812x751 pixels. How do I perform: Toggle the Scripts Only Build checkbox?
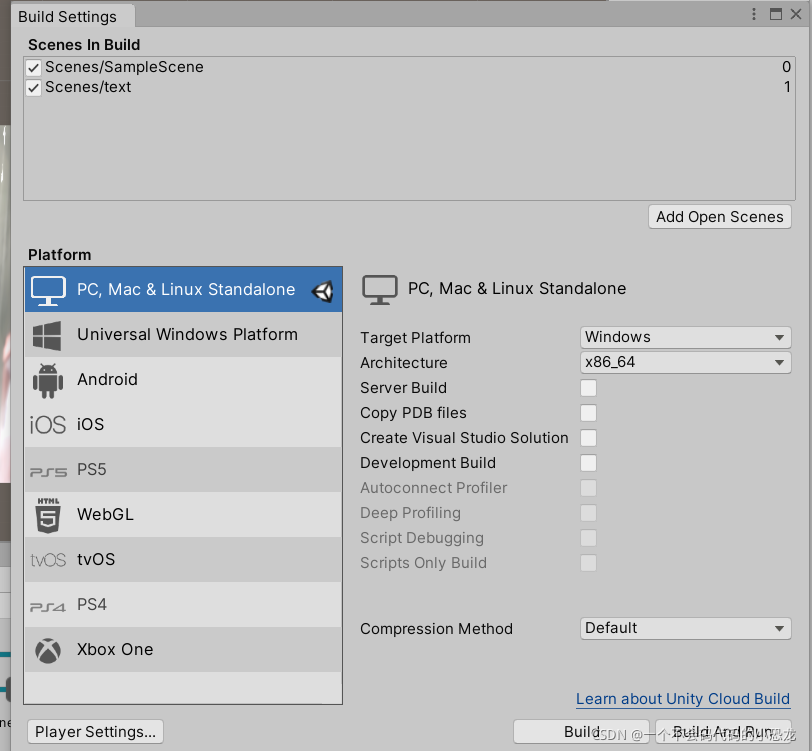pos(588,562)
